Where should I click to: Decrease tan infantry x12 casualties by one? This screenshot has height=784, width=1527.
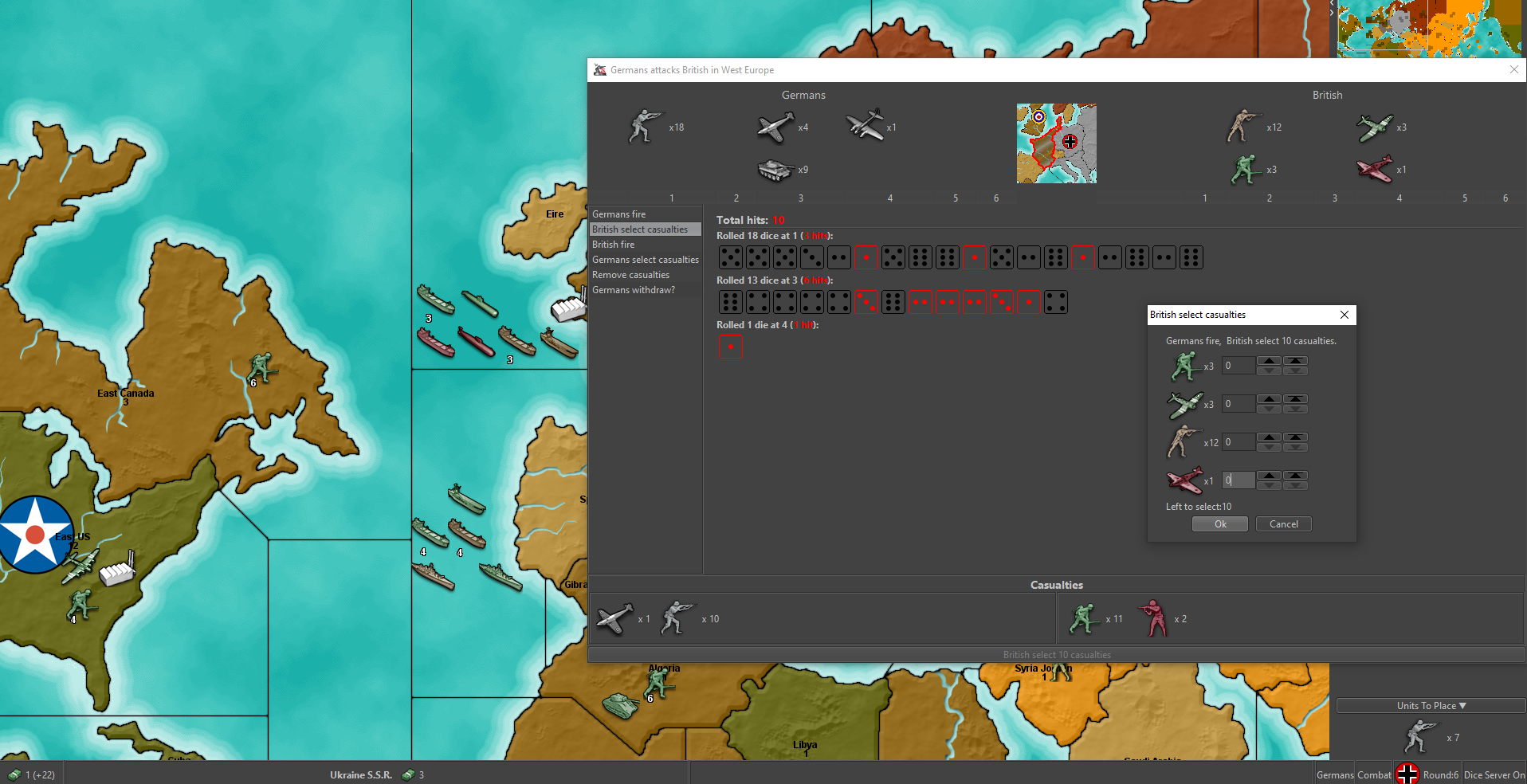(1269, 447)
